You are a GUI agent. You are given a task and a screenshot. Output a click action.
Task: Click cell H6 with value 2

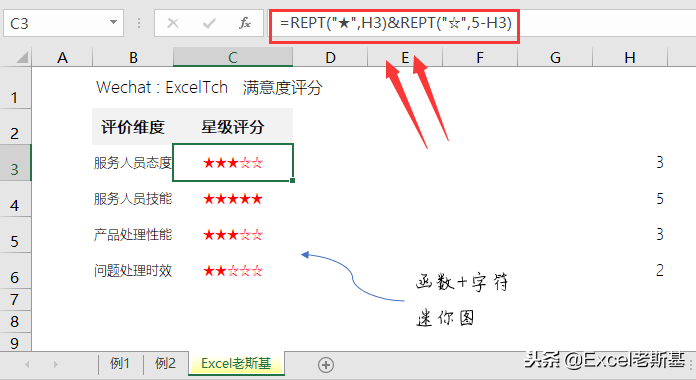[x=629, y=271]
